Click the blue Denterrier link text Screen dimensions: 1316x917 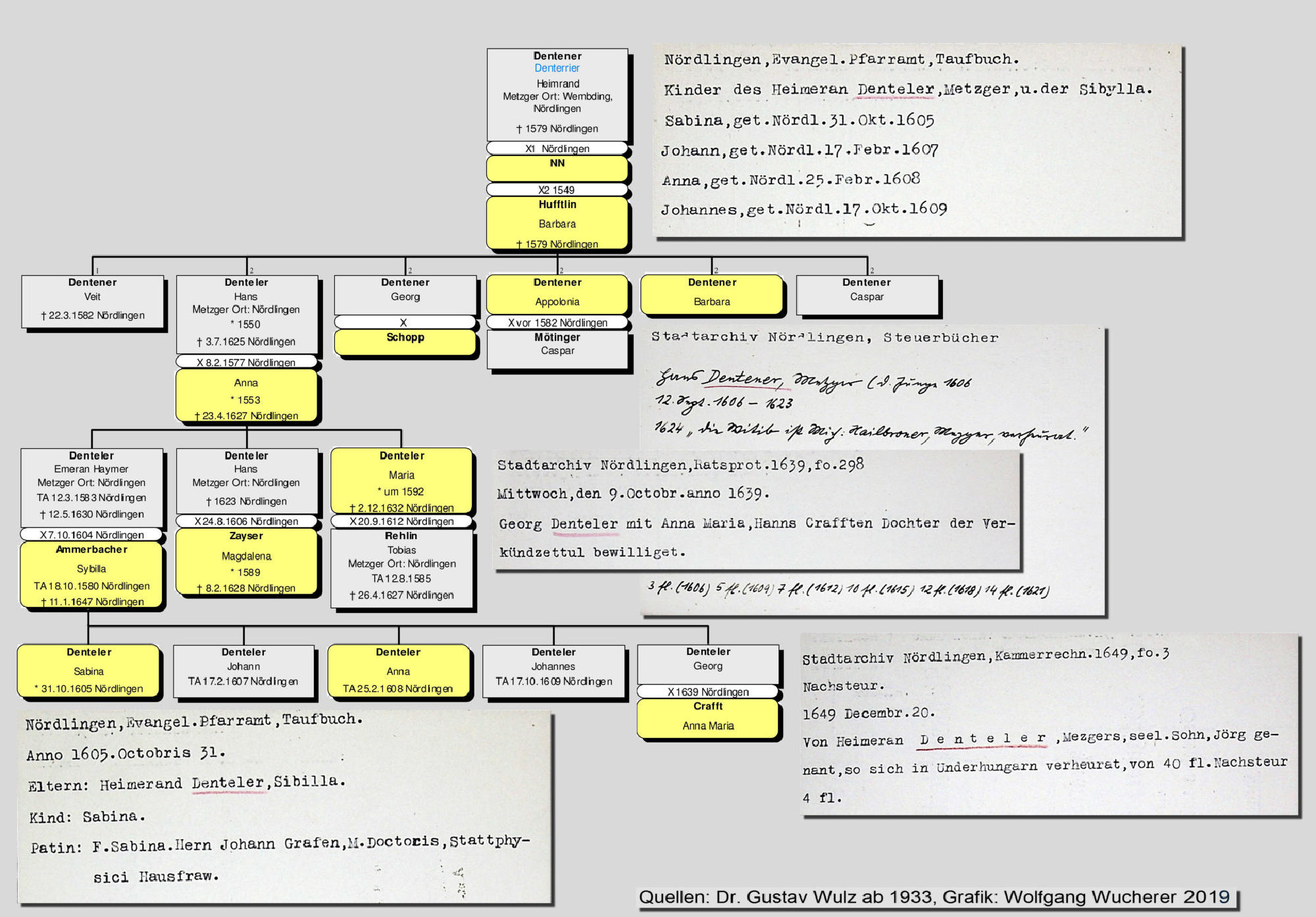pyautogui.click(x=557, y=68)
